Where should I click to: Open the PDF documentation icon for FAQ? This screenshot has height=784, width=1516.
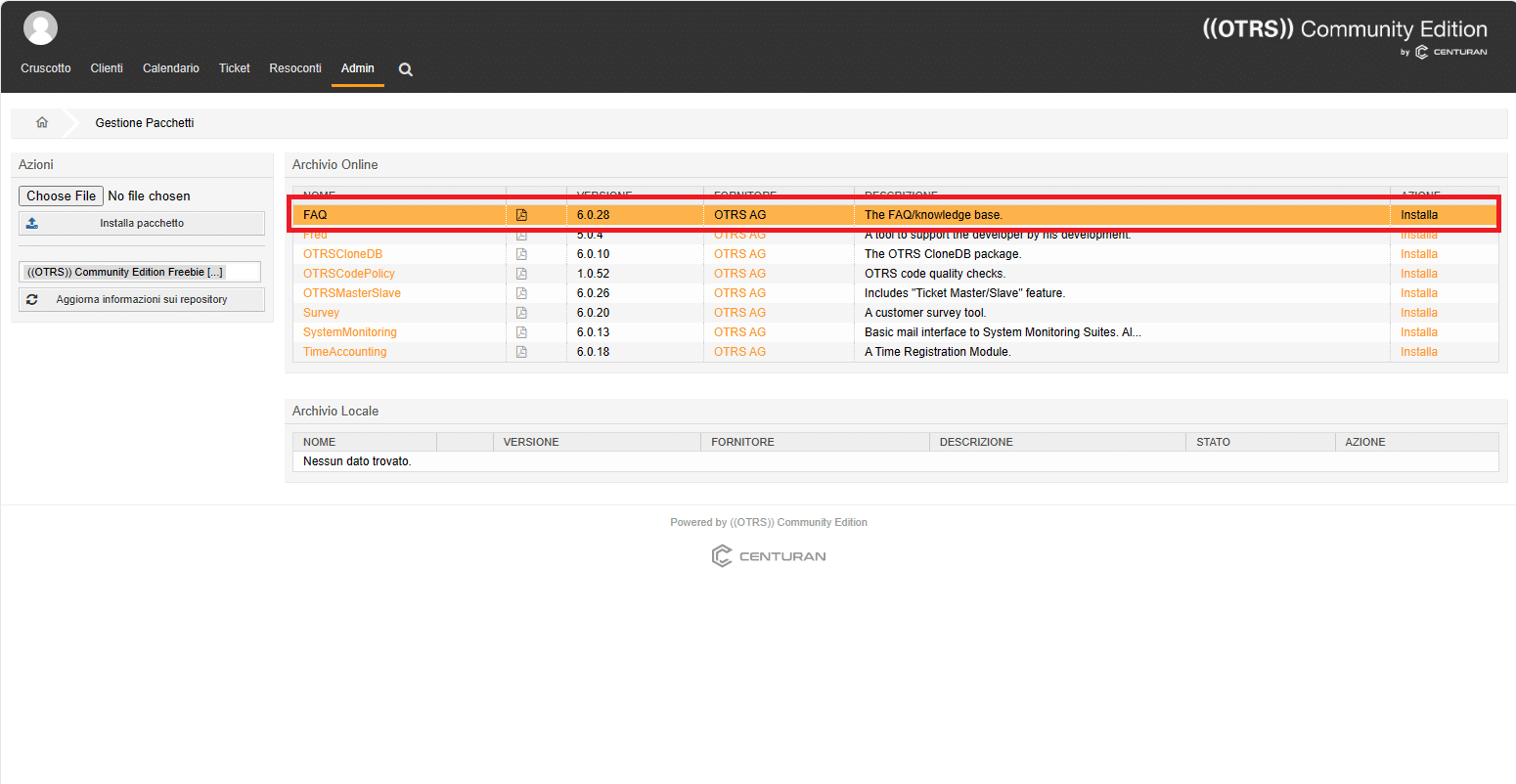pos(521,215)
